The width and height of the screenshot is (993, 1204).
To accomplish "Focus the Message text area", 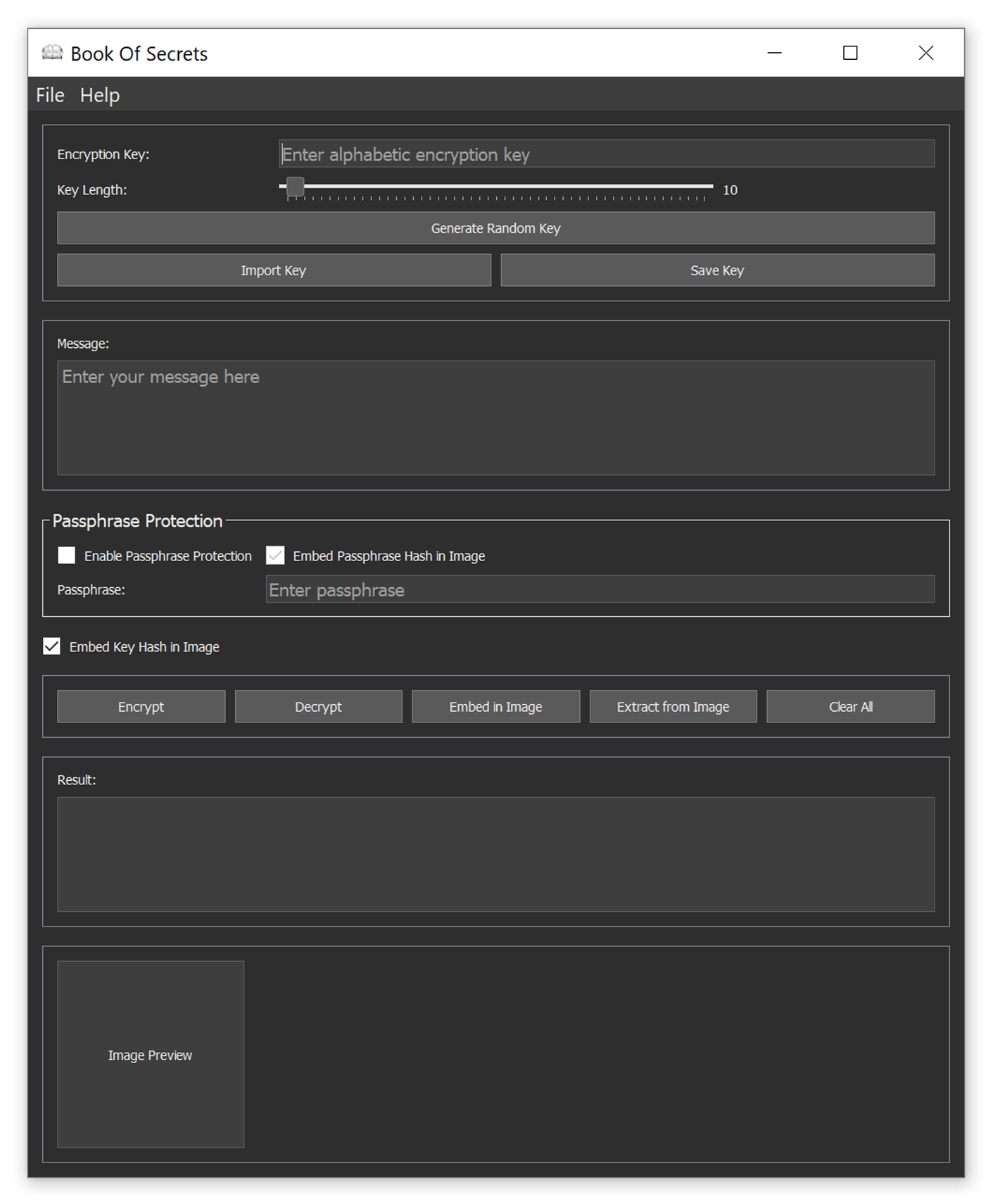I will click(x=495, y=418).
